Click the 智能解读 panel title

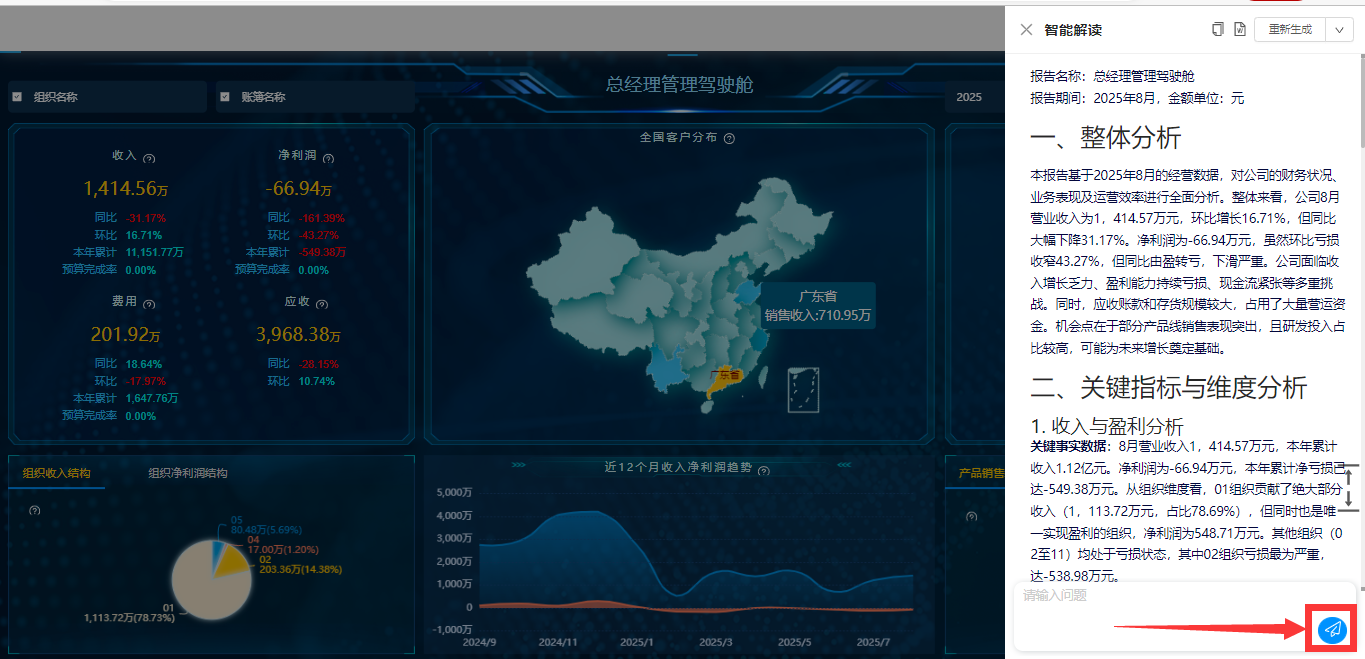click(x=1073, y=30)
